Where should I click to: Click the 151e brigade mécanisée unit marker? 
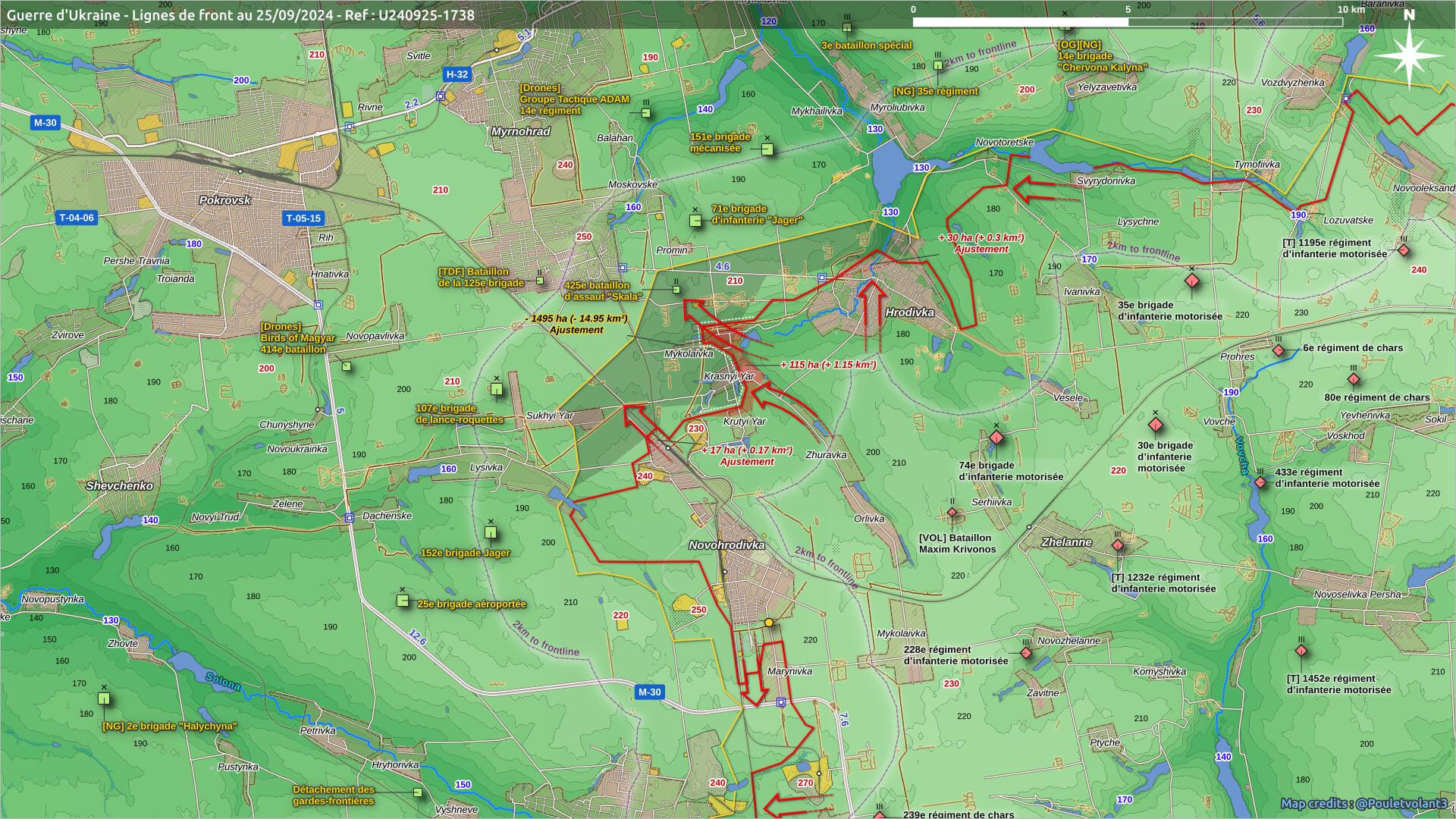pos(767,149)
